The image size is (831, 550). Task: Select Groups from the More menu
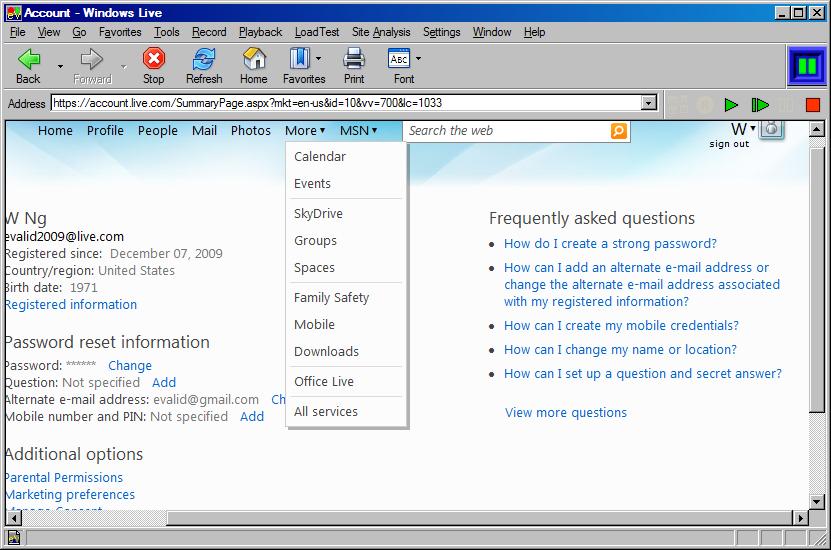315,241
